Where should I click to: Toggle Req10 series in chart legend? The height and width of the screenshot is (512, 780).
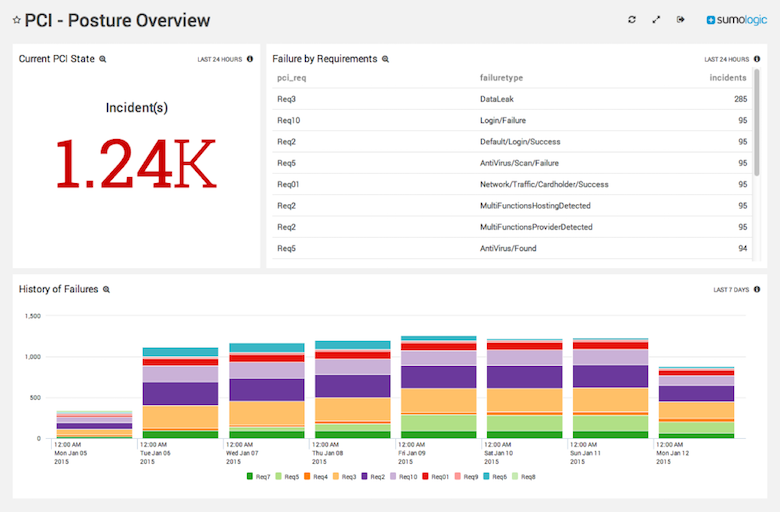pyautogui.click(x=403, y=477)
